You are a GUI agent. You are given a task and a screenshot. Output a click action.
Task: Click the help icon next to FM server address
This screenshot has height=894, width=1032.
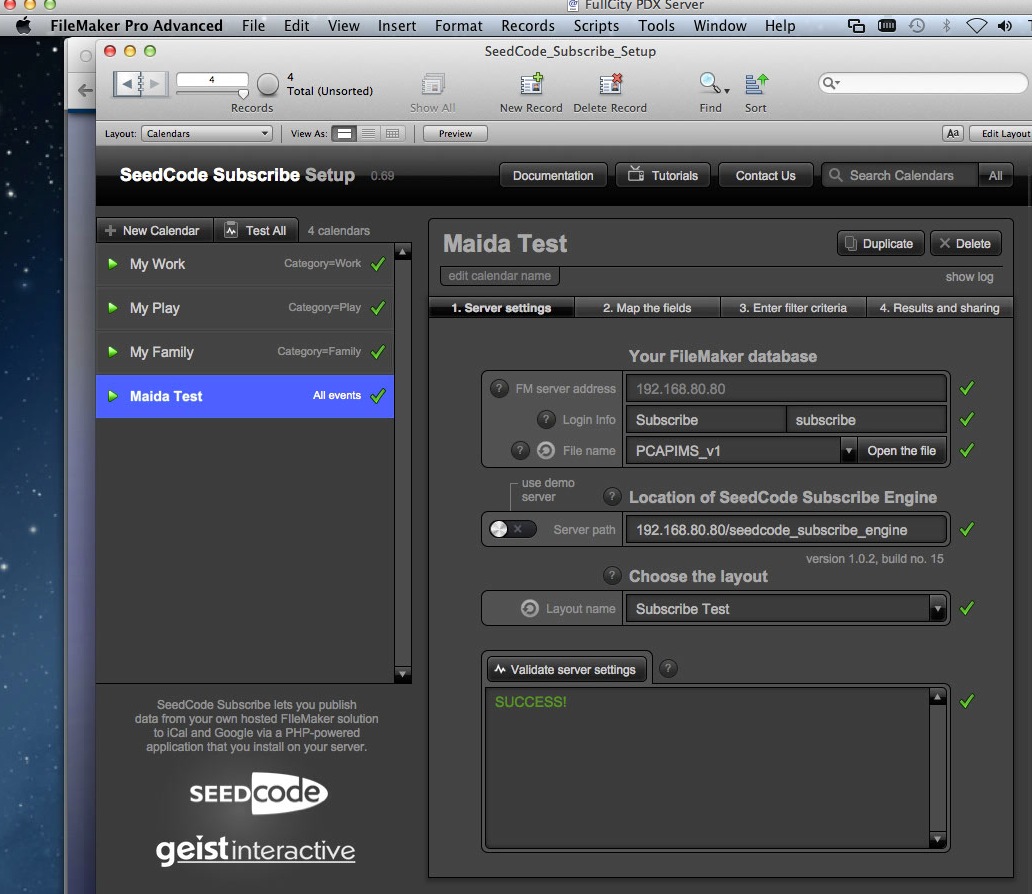(499, 388)
